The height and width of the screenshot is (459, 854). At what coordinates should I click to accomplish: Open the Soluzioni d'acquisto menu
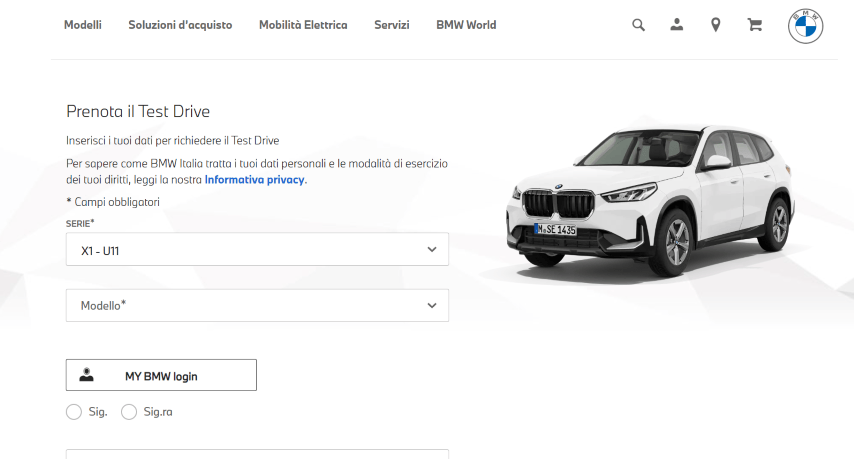180,25
